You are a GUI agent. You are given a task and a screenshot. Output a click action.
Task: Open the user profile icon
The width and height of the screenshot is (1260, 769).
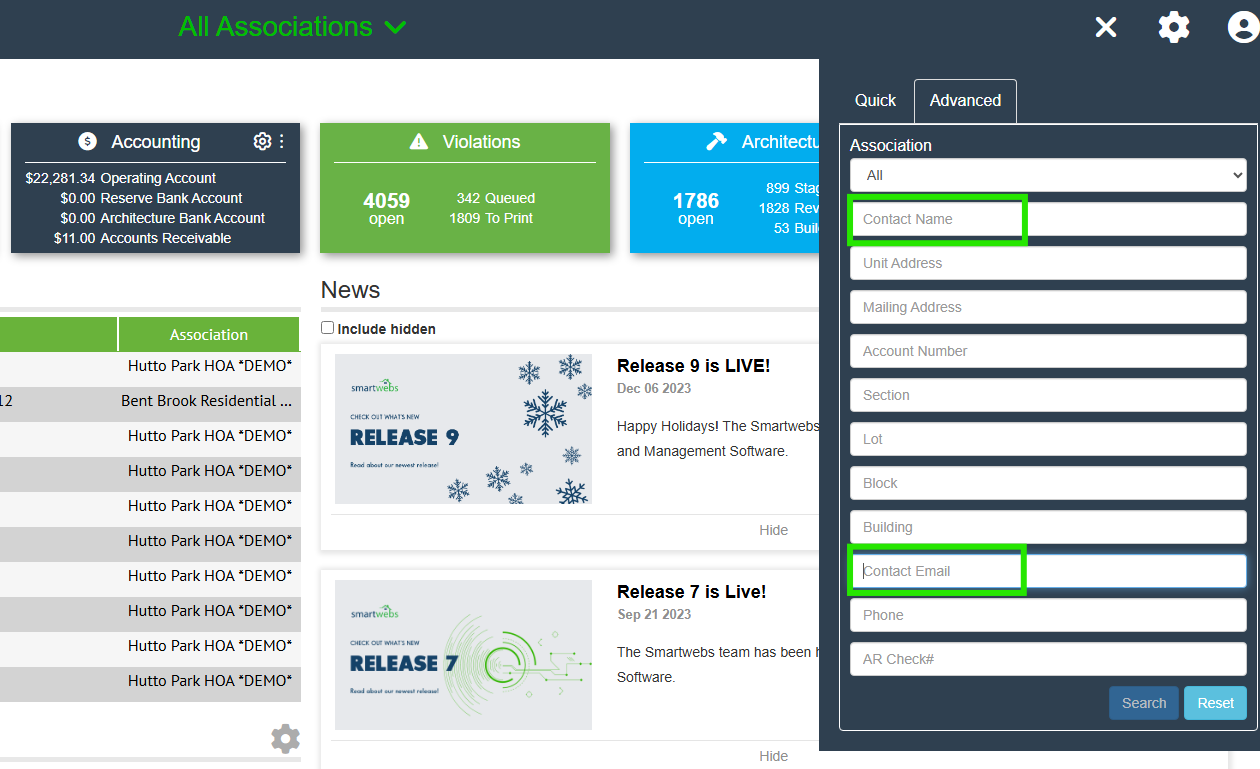1242,28
